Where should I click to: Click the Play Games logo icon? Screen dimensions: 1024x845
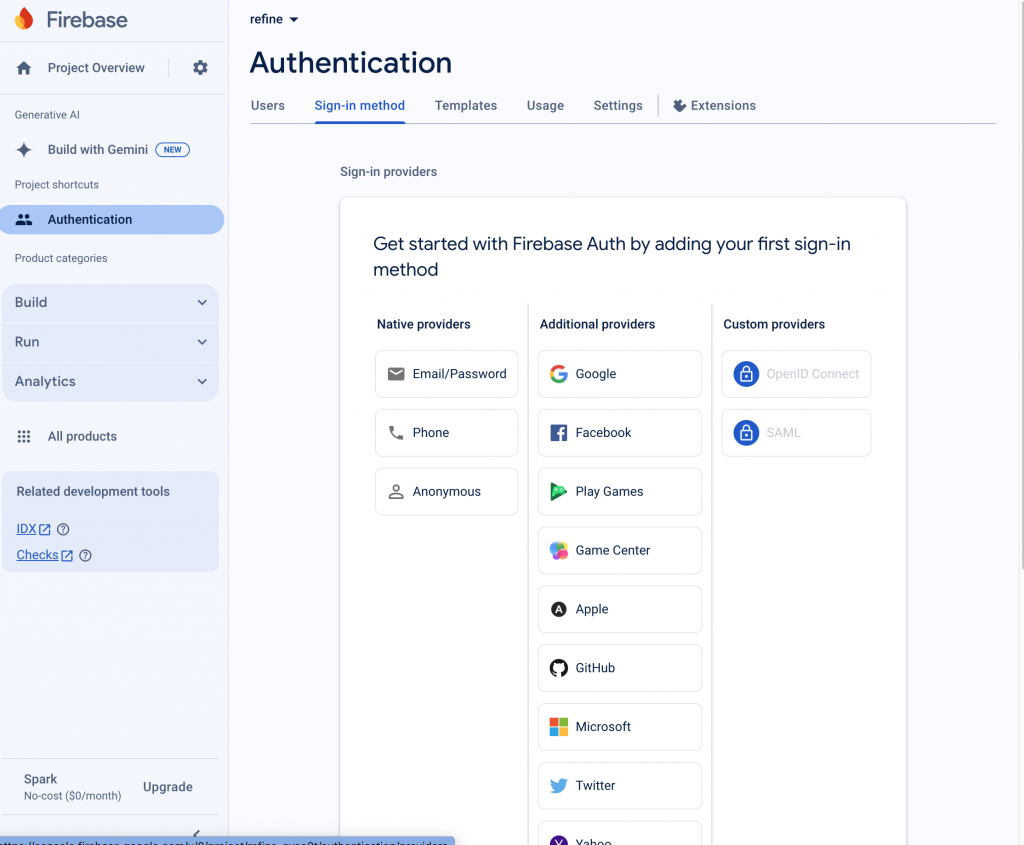[558, 491]
